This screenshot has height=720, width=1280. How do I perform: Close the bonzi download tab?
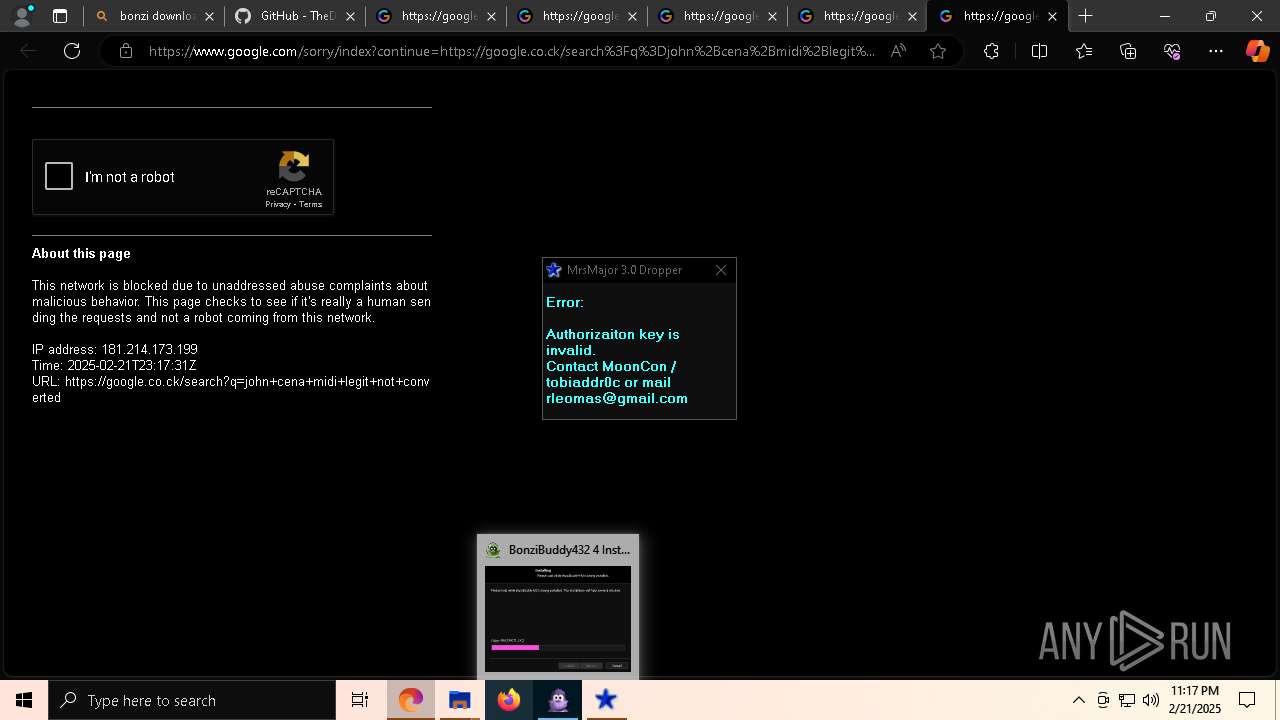[209, 16]
